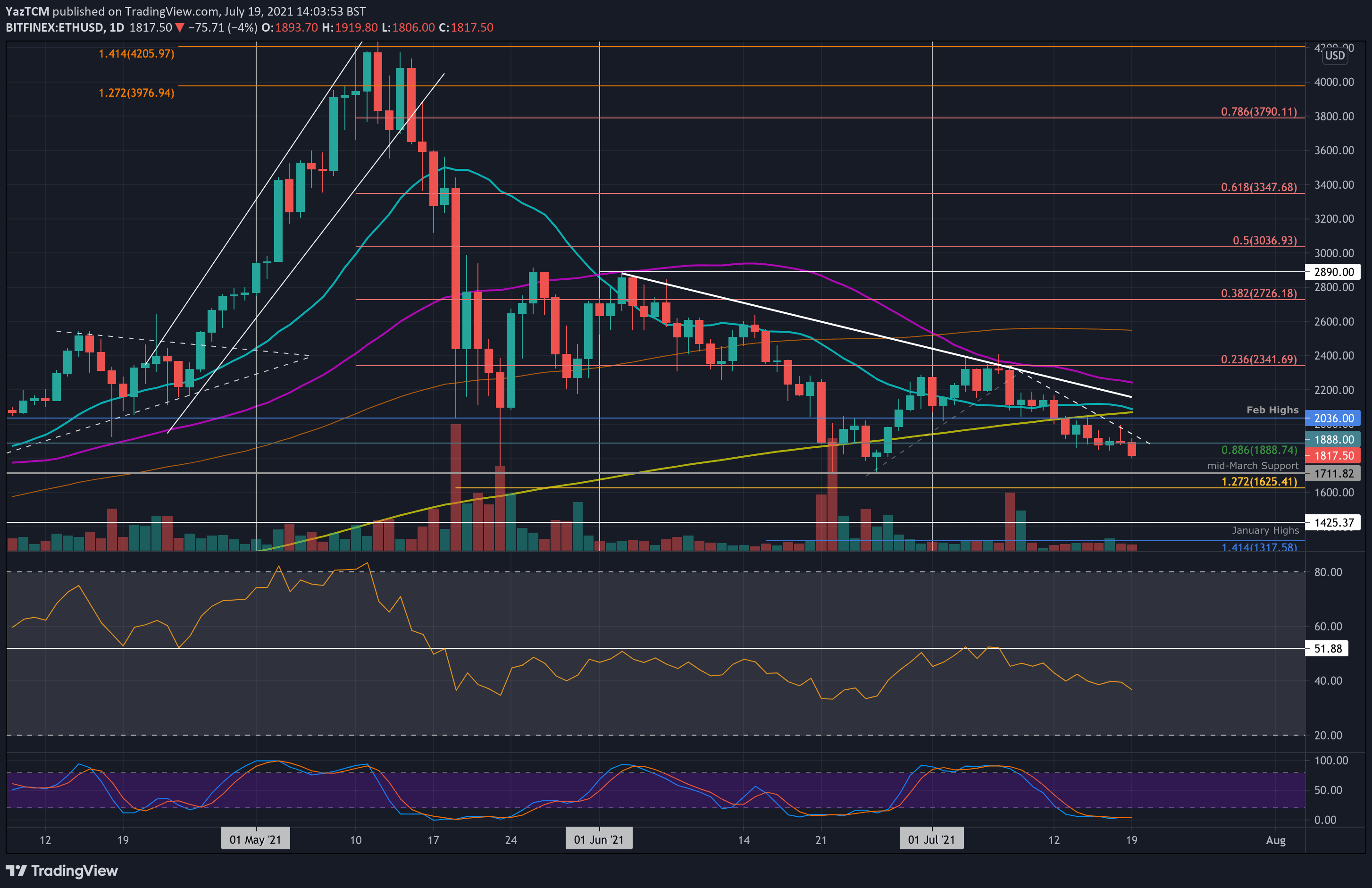Click the Aug label on time axis
This screenshot has width=1372, height=888.
pyautogui.click(x=1276, y=840)
